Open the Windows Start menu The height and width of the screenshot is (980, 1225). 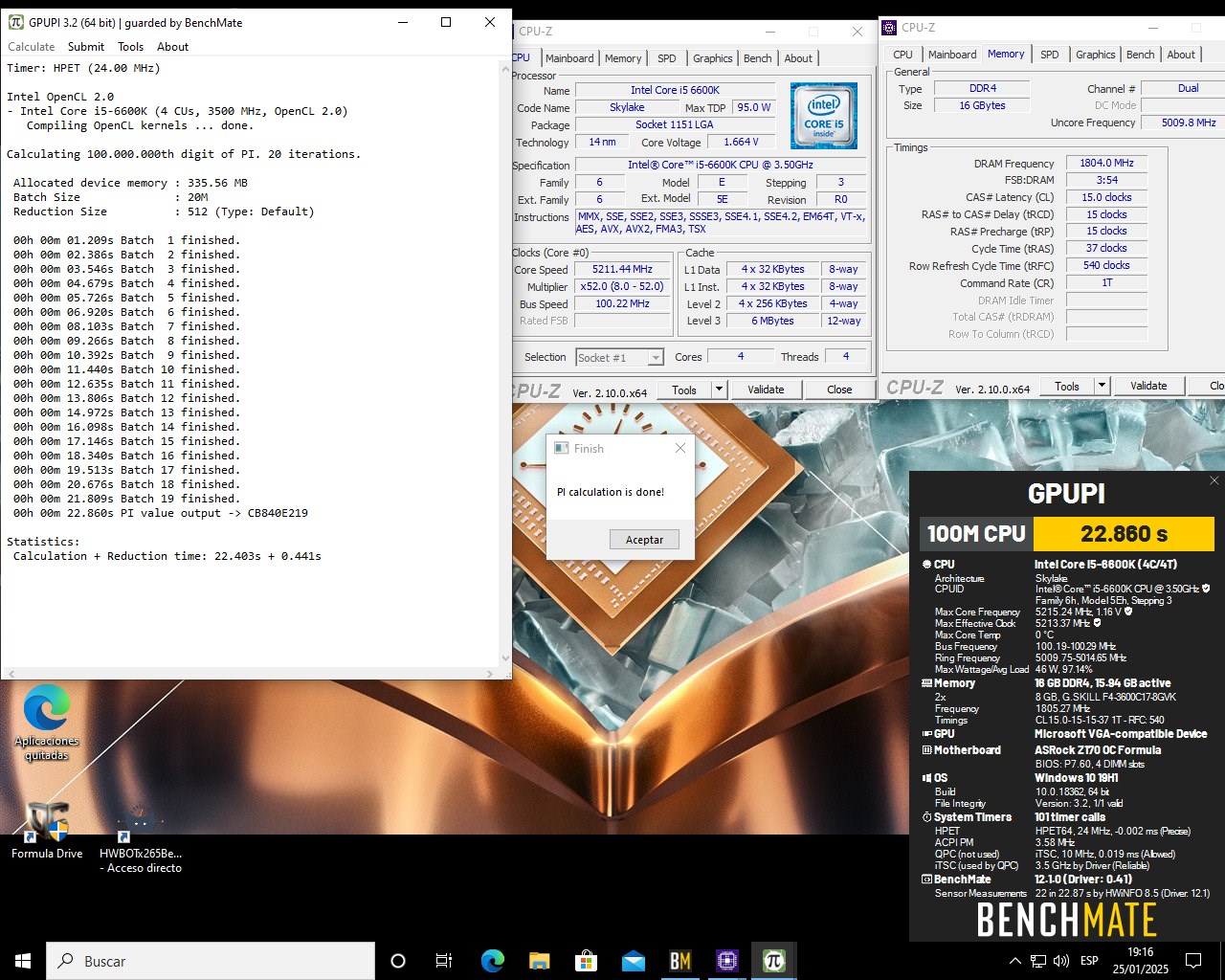point(23,961)
